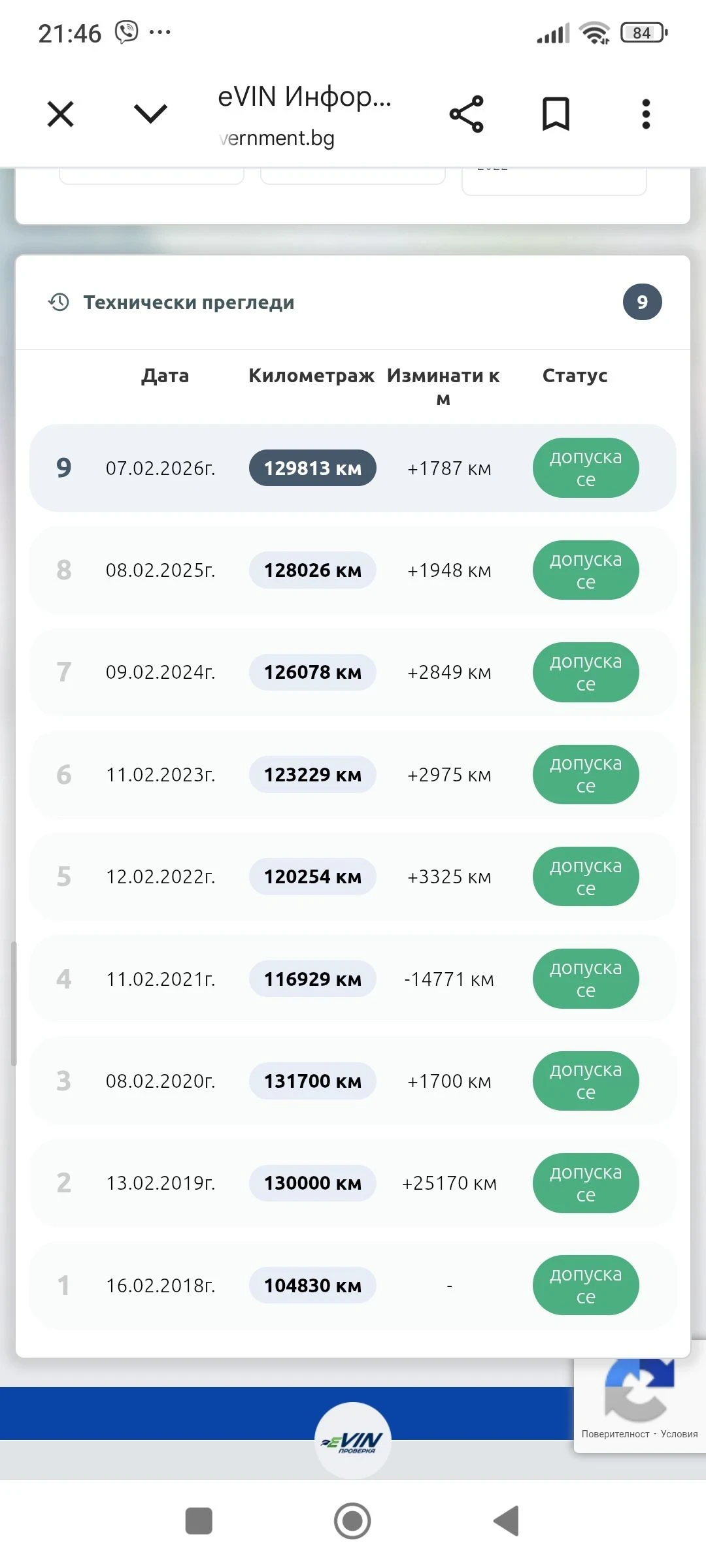706x1568 pixels.
Task: Open the three-dot overflow menu
Action: (646, 114)
